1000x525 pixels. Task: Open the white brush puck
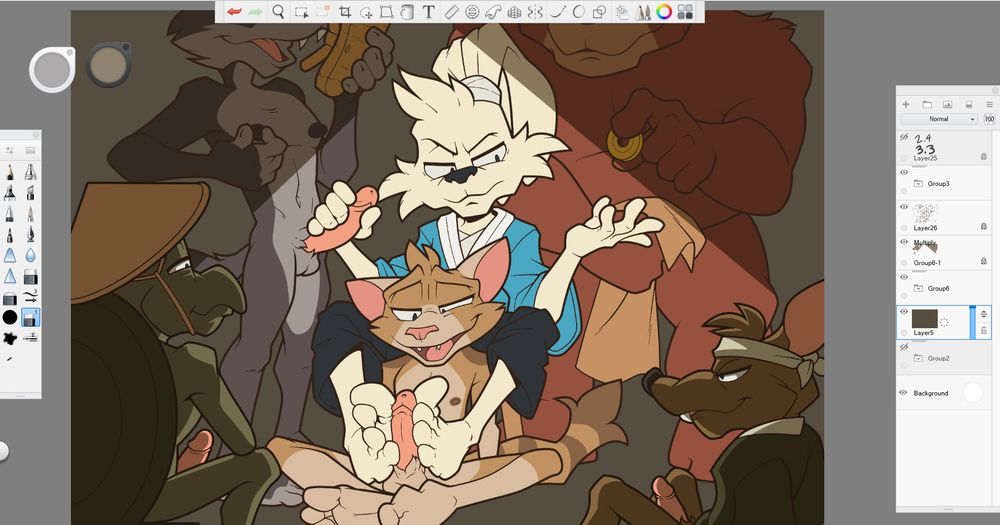(x=52, y=70)
